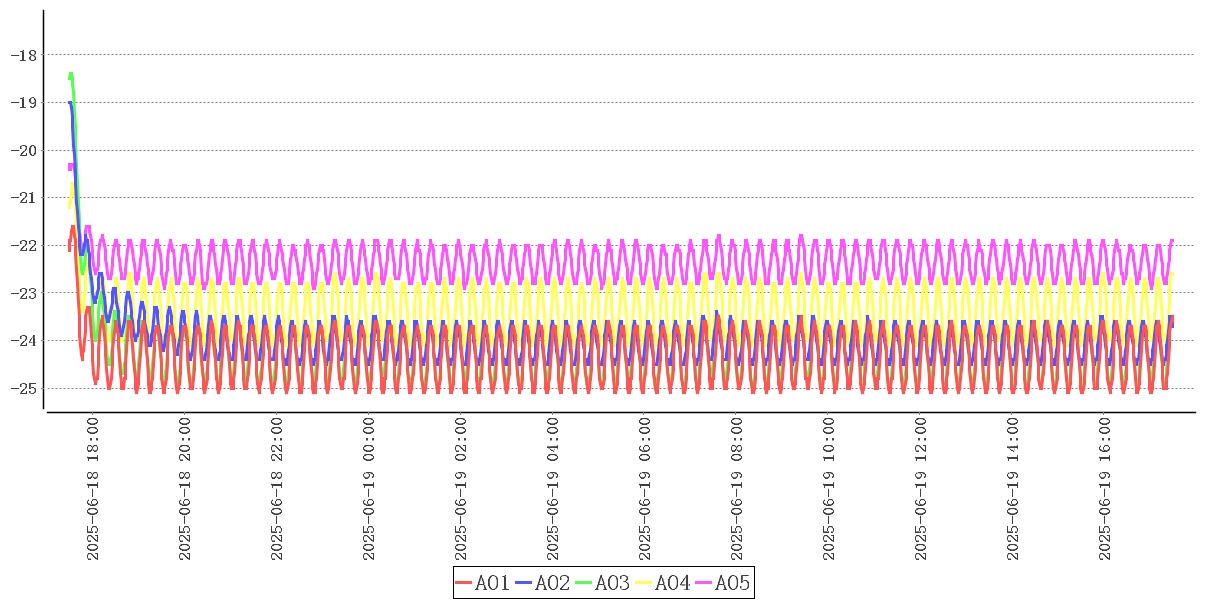Toggle the A05 series legend text
Screen dimensions: 1207x600
pyautogui.click(x=732, y=583)
